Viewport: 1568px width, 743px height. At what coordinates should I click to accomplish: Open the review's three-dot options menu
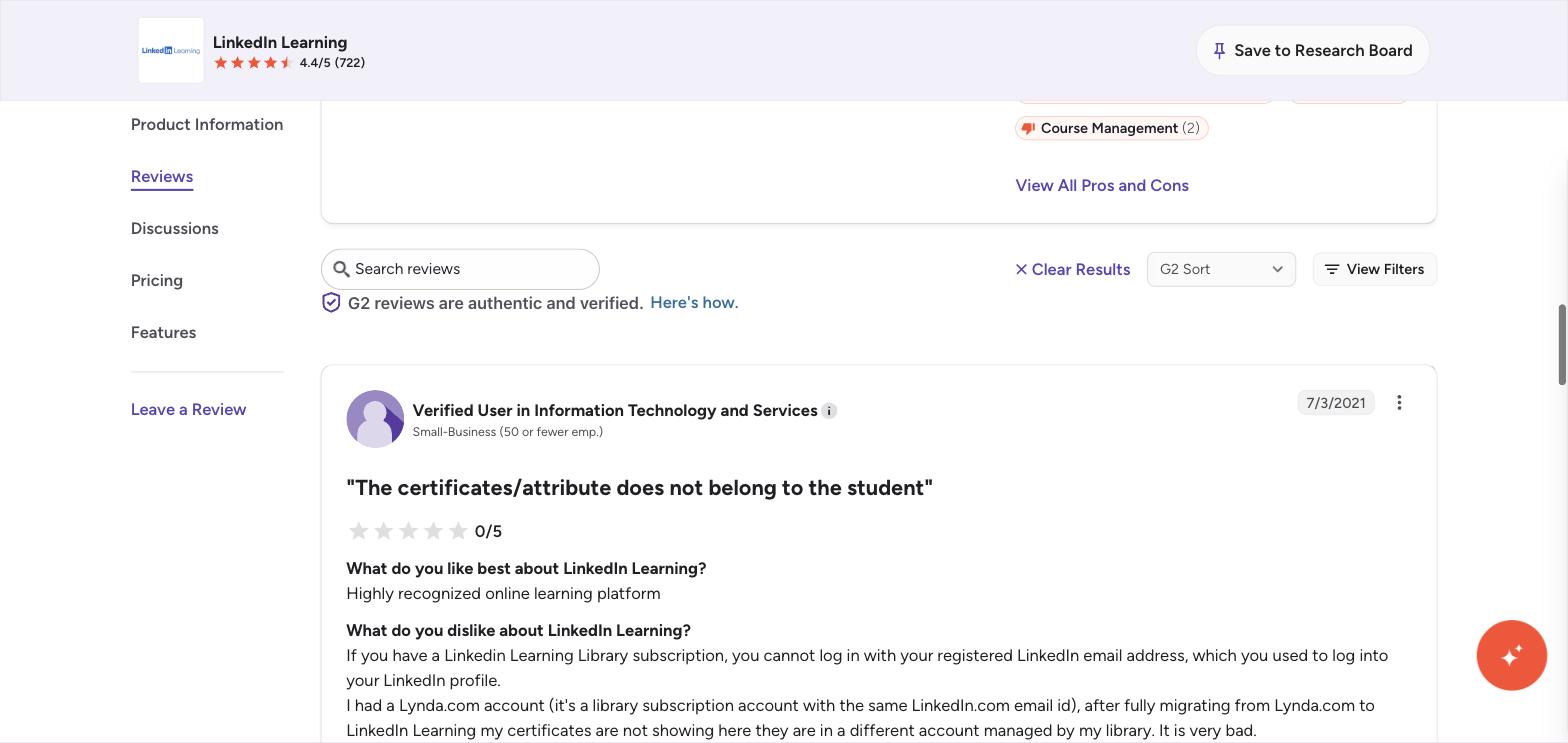point(1399,402)
